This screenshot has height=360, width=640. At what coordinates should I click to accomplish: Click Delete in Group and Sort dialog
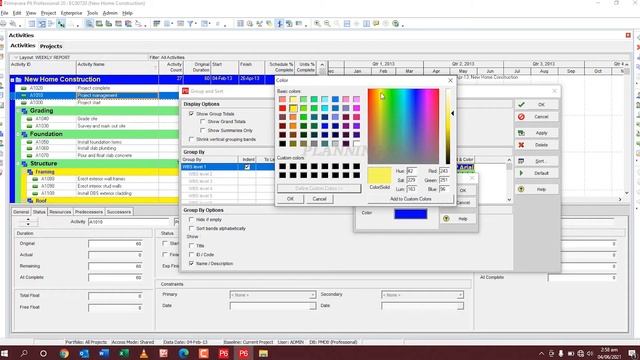(x=537, y=145)
